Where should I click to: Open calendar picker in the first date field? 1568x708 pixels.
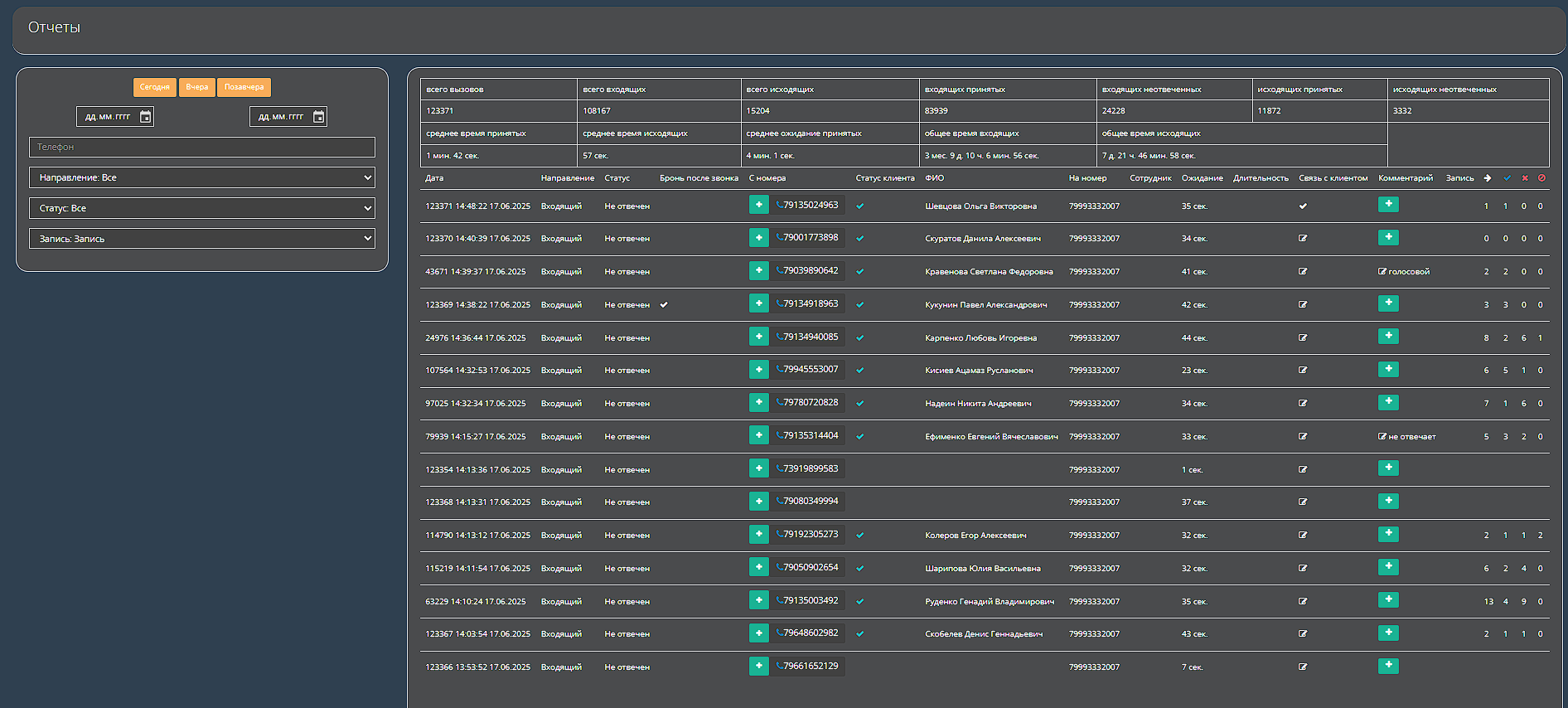tap(145, 117)
